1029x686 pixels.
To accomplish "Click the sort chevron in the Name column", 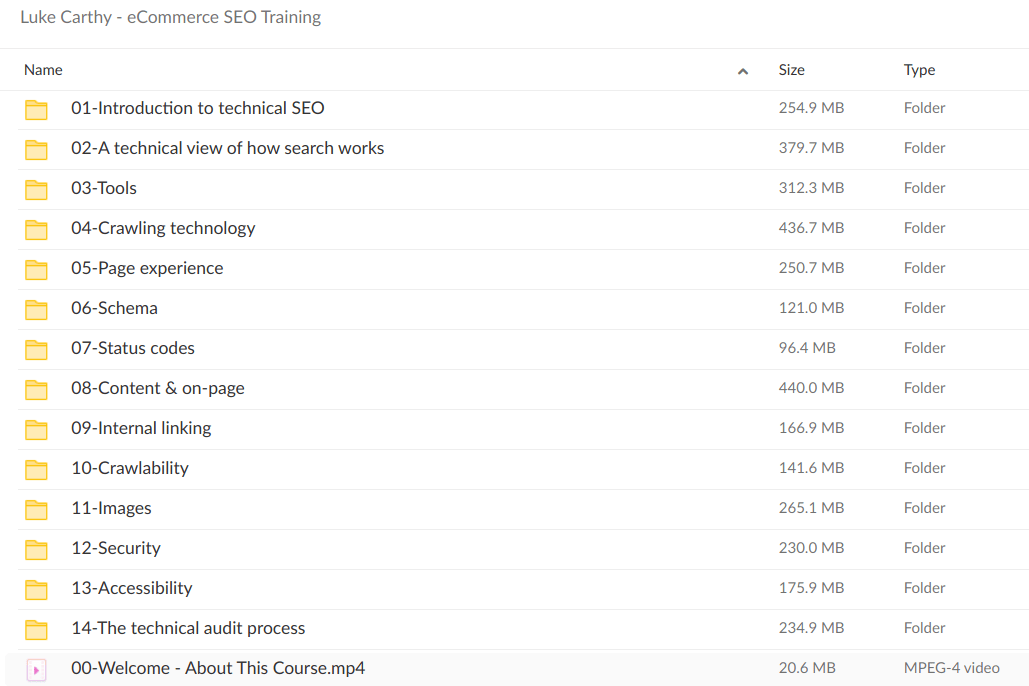I will point(743,71).
